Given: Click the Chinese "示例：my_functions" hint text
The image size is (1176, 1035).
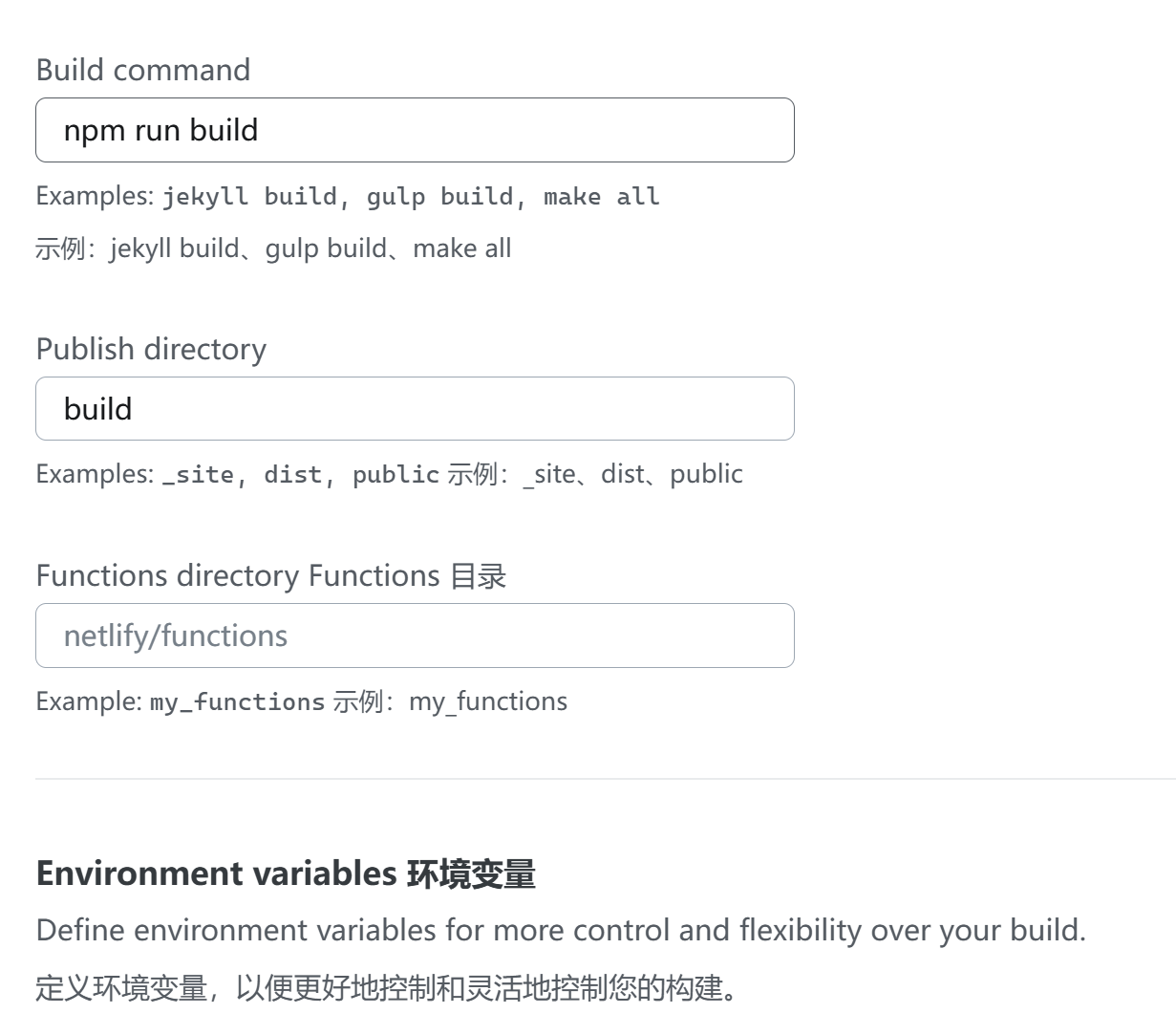Looking at the screenshot, I should tap(449, 701).
